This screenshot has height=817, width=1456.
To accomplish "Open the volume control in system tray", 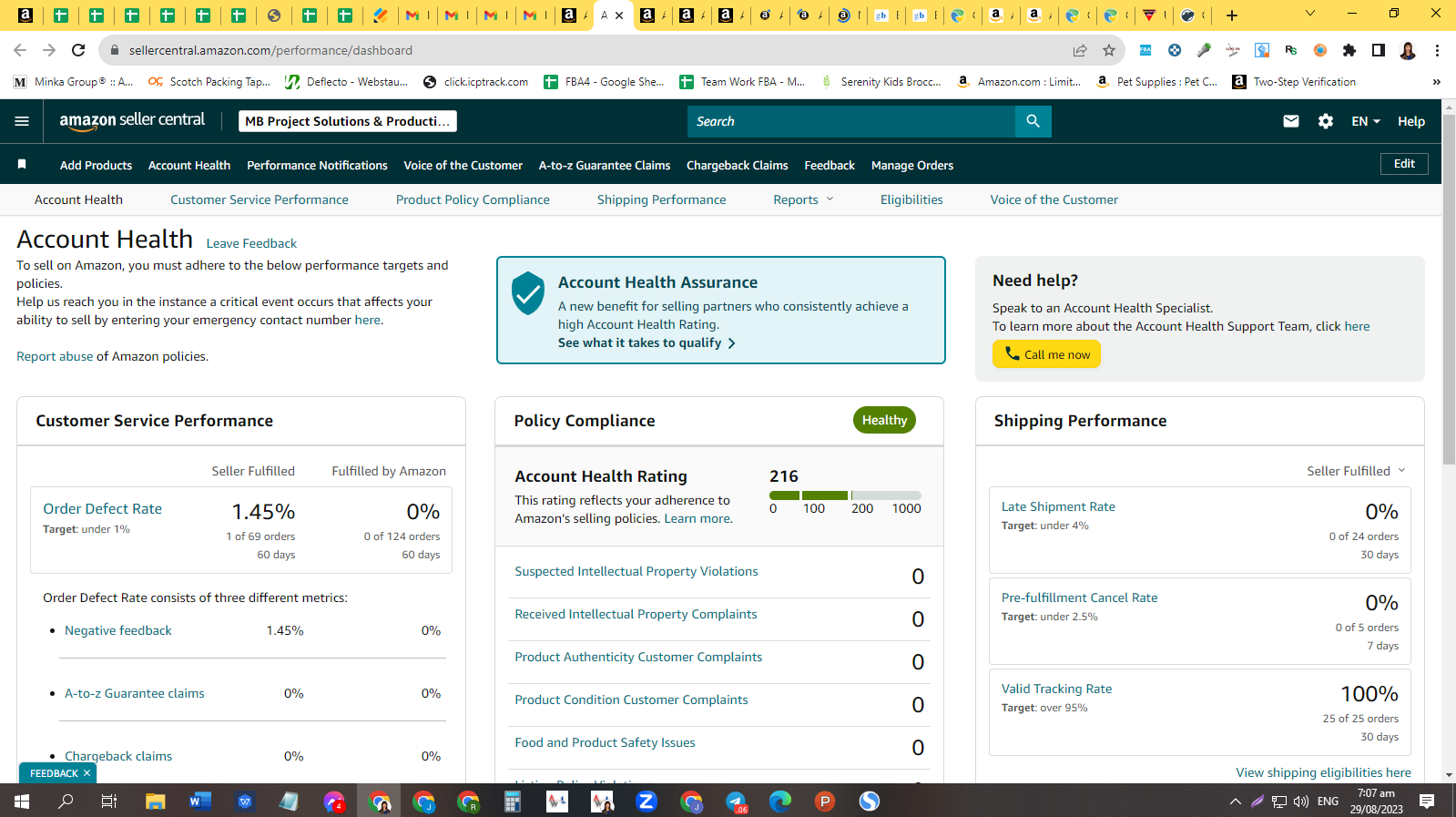I will tap(1301, 802).
